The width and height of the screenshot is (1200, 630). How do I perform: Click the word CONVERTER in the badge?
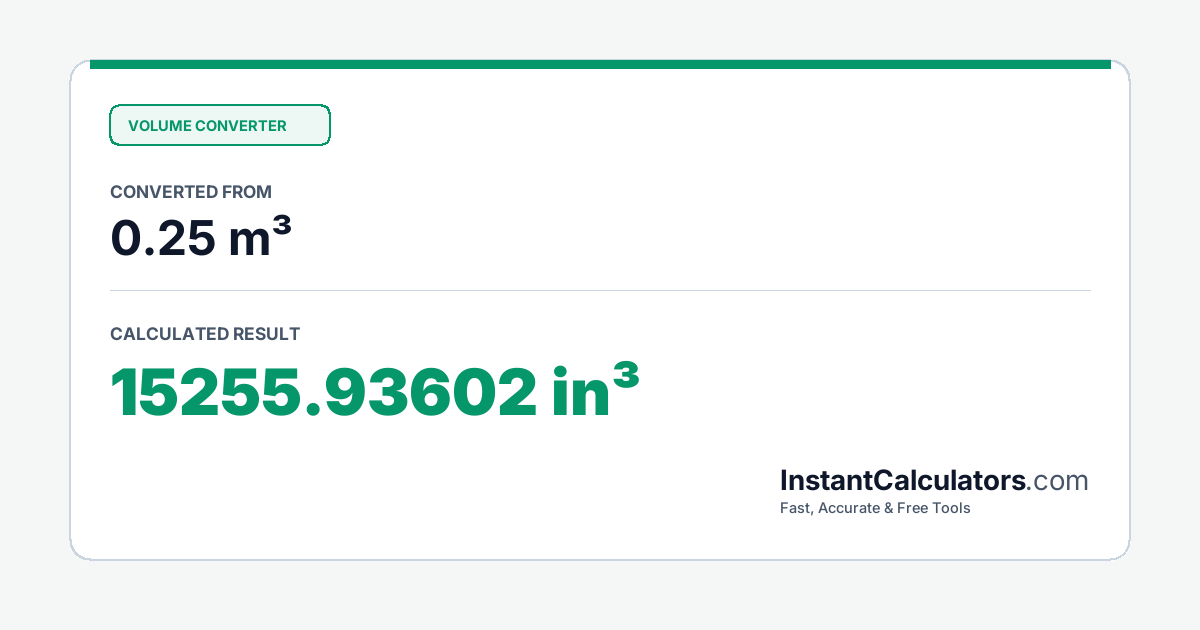(x=240, y=126)
